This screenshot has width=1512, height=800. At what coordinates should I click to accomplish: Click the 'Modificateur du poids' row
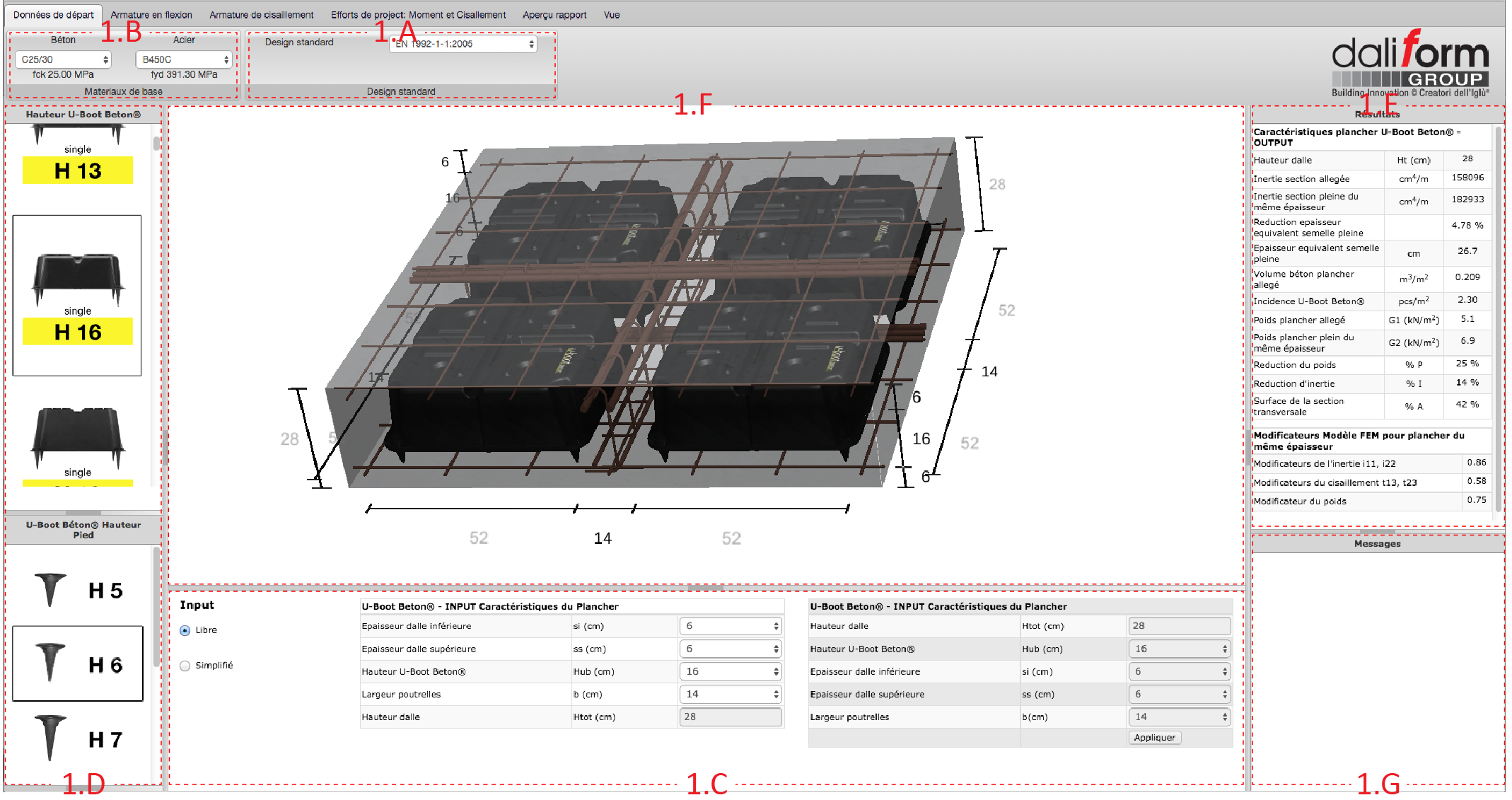tap(1372, 502)
